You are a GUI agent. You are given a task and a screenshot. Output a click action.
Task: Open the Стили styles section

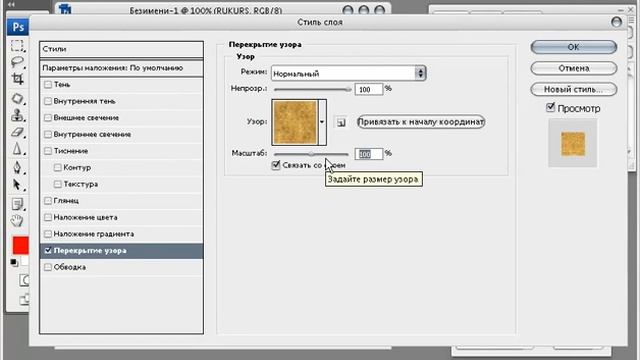[121, 49]
